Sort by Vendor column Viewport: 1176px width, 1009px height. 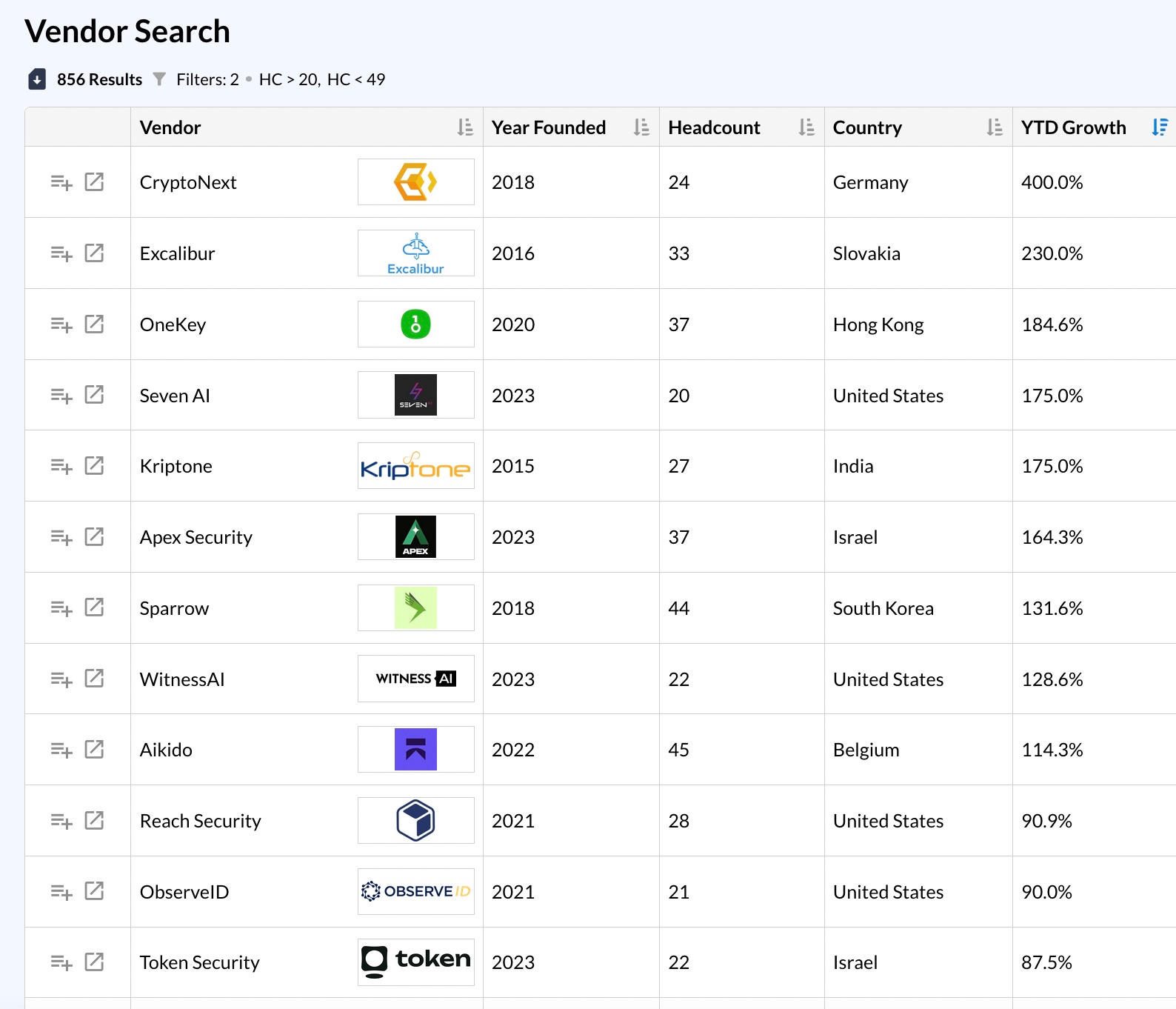pyautogui.click(x=465, y=127)
